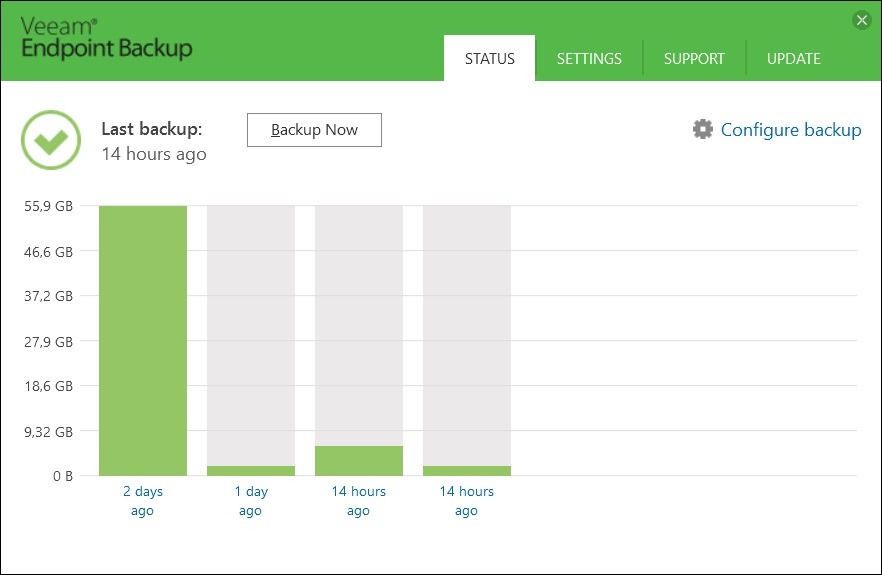This screenshot has width=882, height=575.
Task: Click the Last backup status text
Action: coord(154,141)
